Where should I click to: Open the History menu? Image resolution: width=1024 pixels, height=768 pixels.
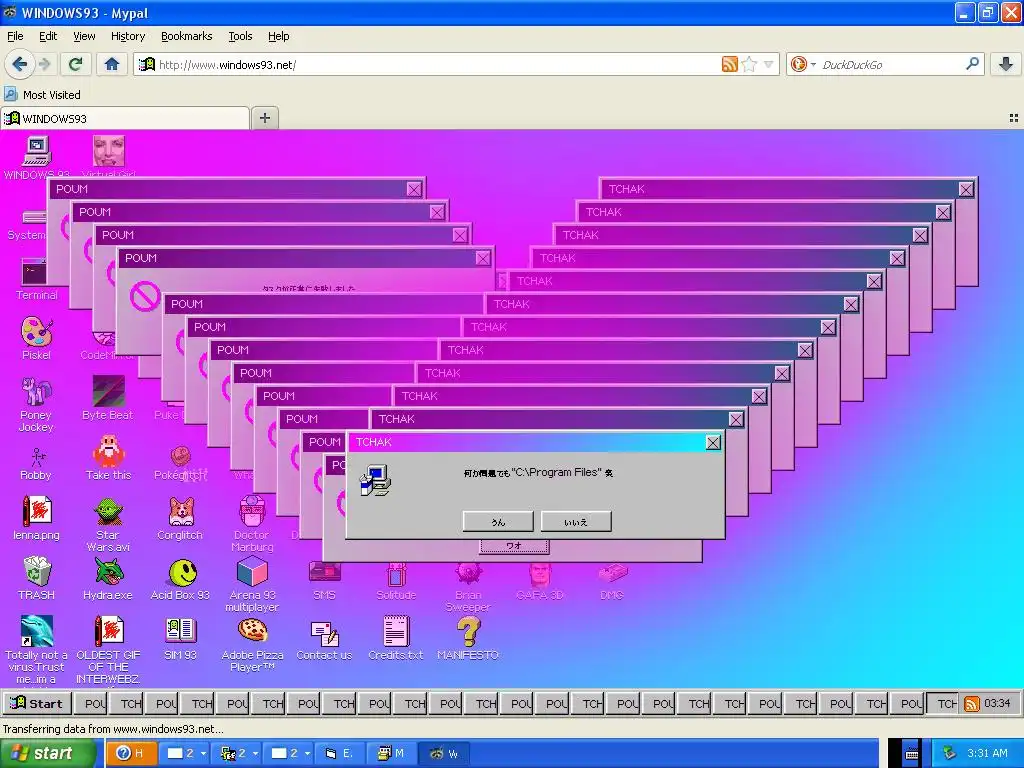[x=127, y=36]
